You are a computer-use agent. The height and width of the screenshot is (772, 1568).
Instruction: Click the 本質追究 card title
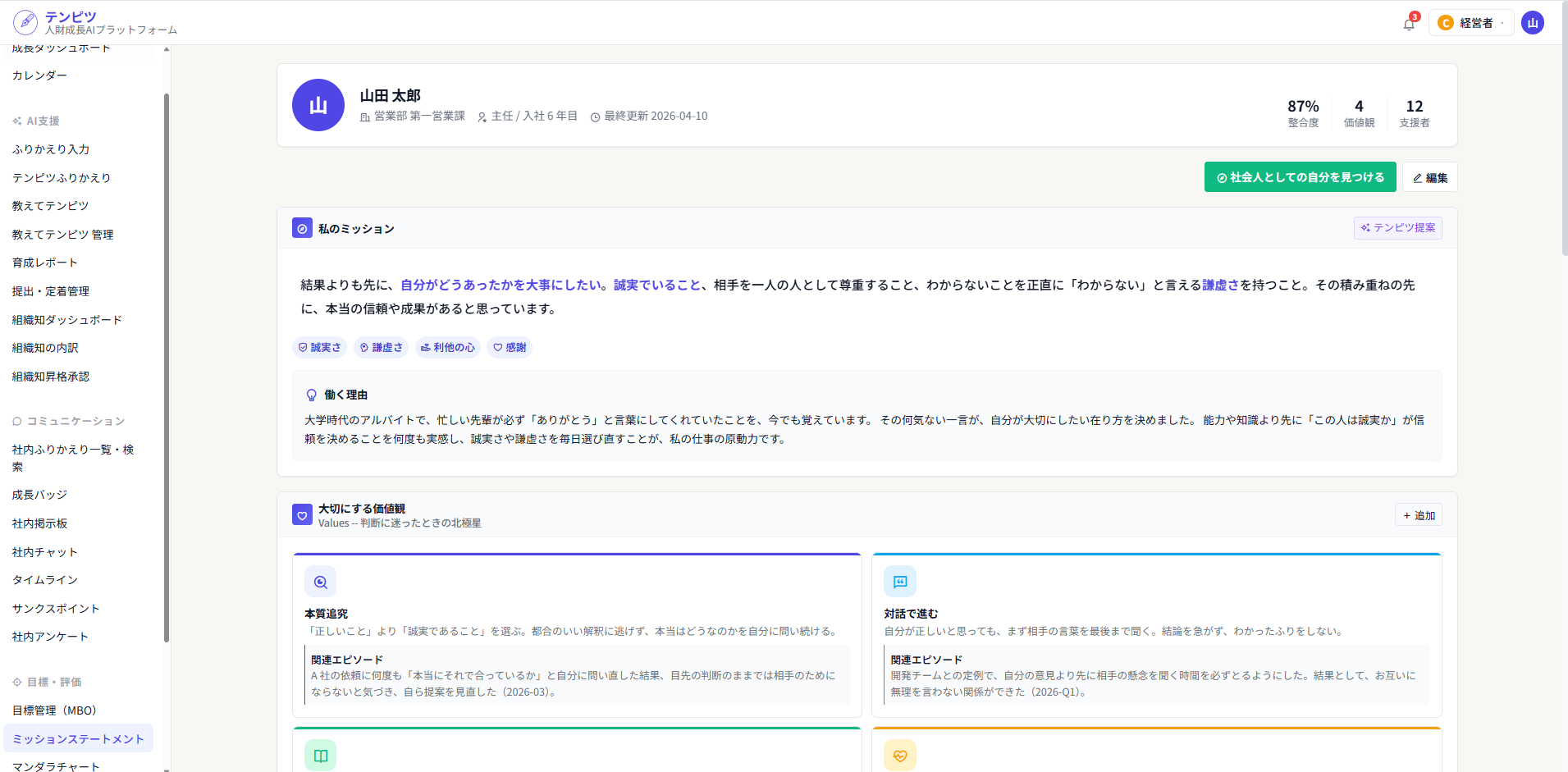click(326, 614)
